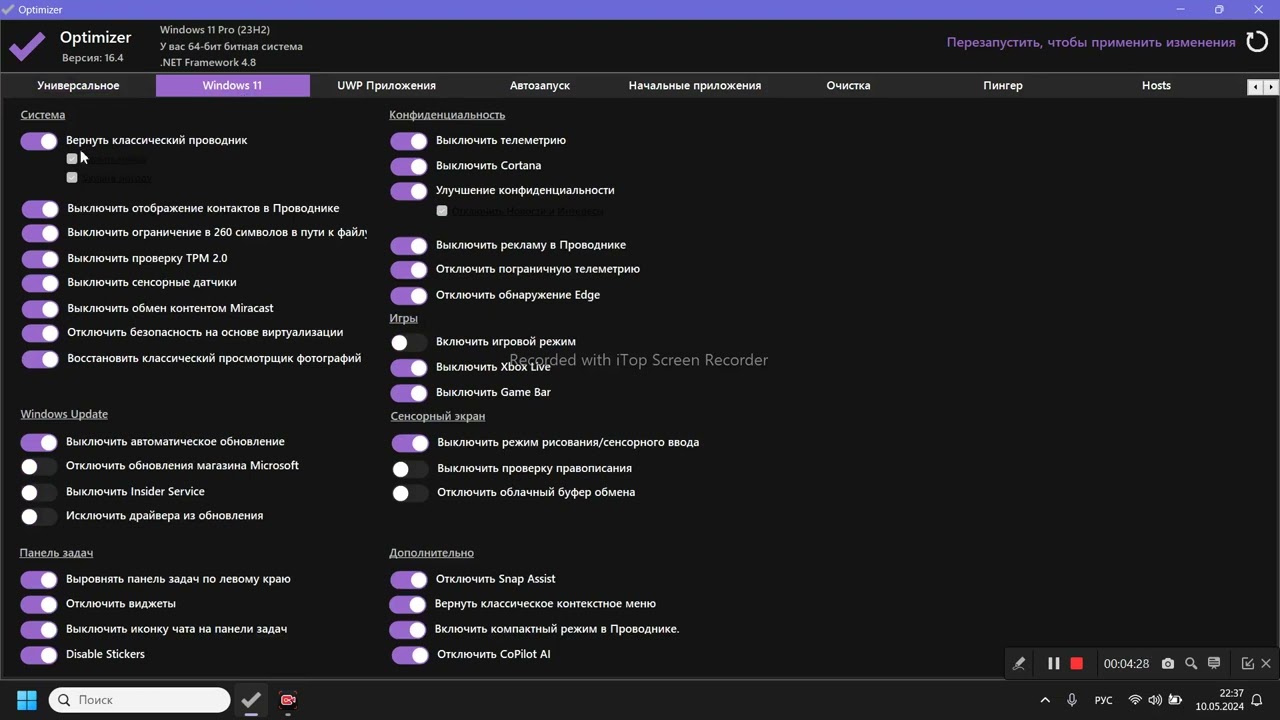This screenshot has height=720, width=1280.
Task: Toggle Выключить телеметрию switch
Action: (409, 141)
